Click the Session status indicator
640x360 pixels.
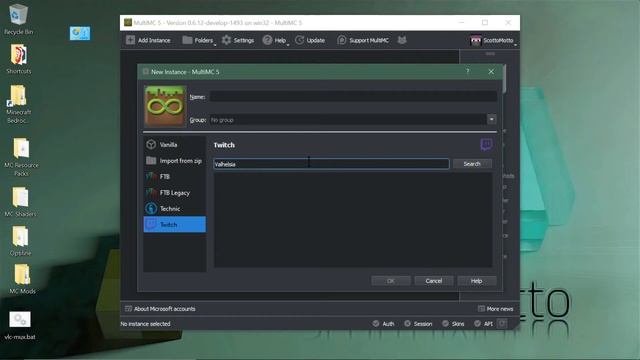click(x=418, y=324)
